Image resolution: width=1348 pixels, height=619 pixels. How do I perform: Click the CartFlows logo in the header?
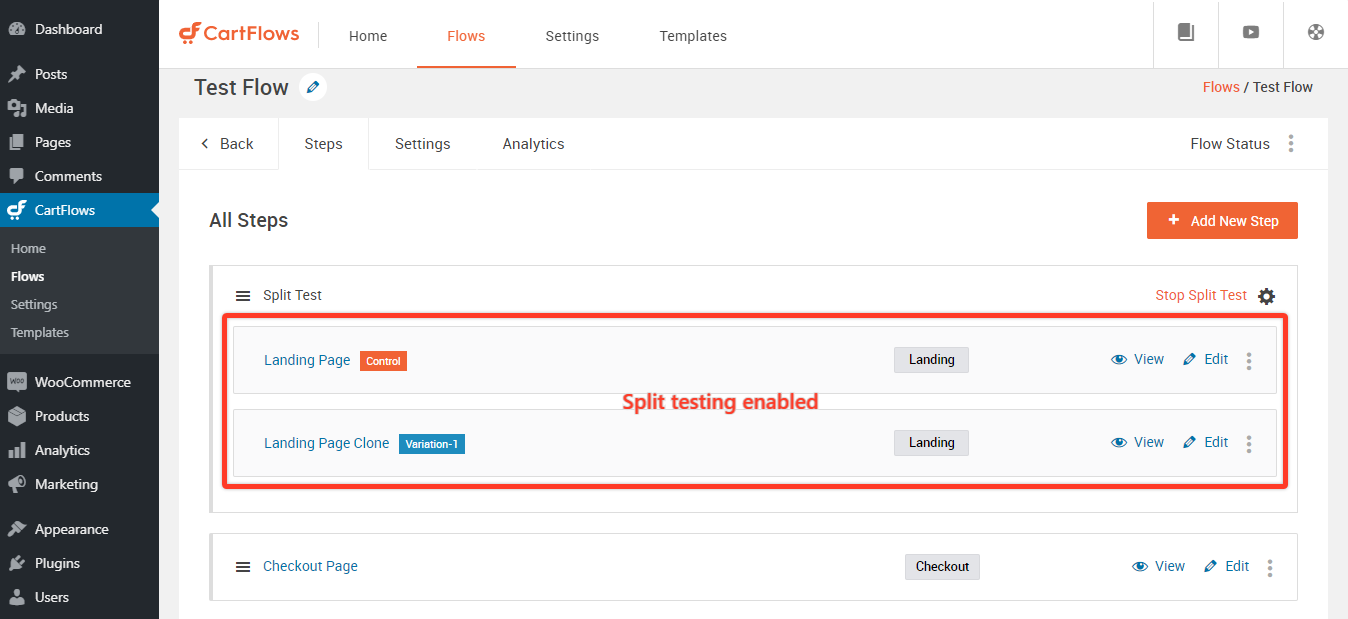[x=239, y=33]
